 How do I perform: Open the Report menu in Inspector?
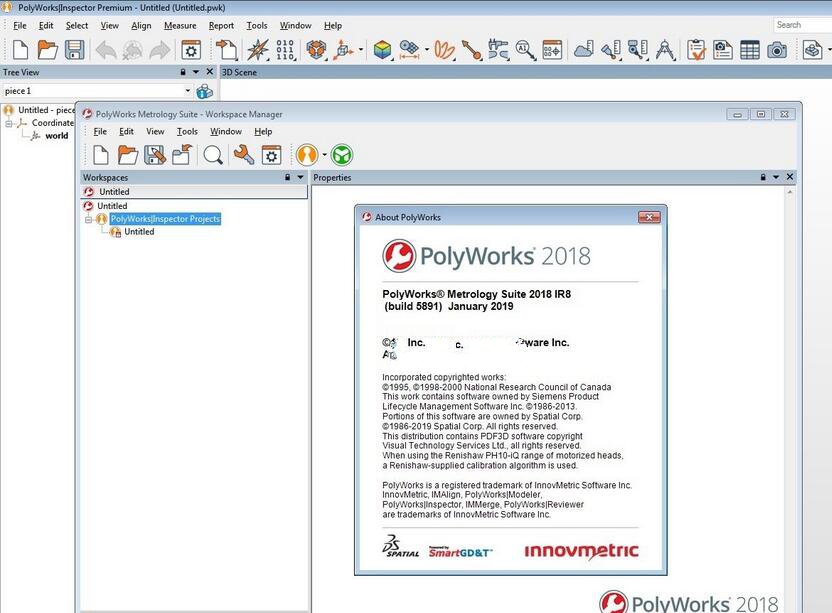(x=221, y=25)
